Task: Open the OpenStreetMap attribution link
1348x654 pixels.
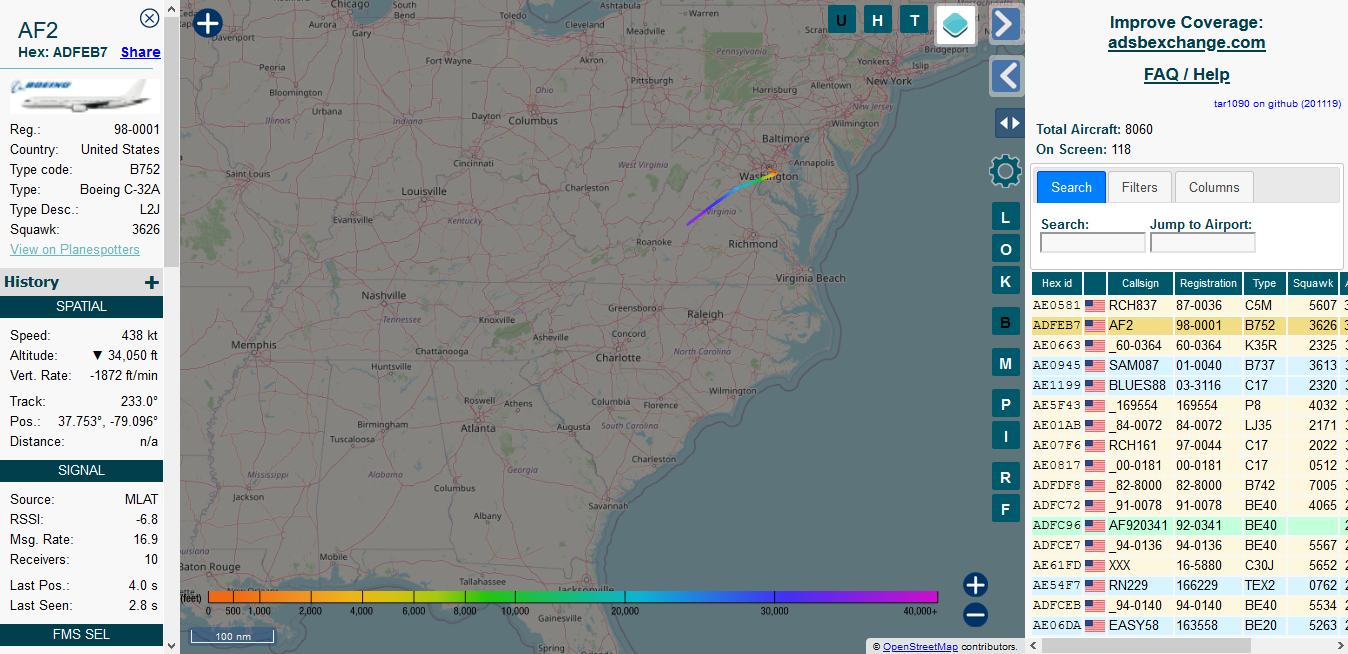Action: point(920,646)
